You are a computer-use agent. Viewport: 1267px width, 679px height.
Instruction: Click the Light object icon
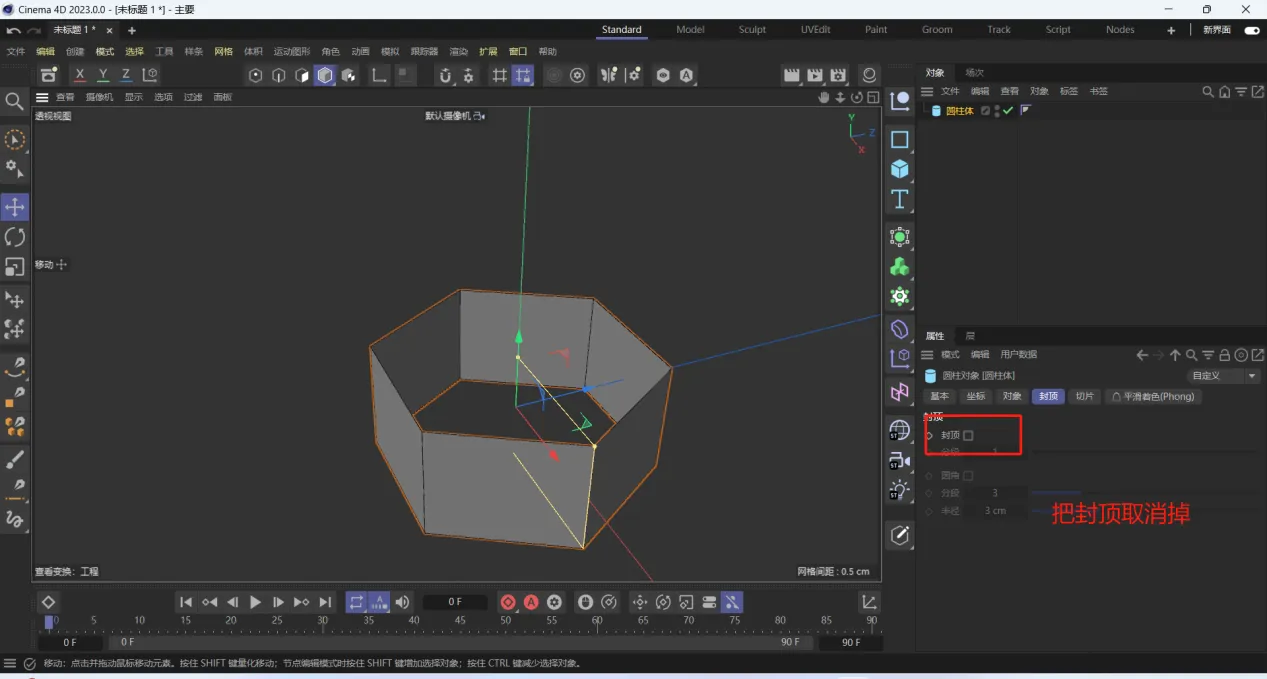(900, 490)
